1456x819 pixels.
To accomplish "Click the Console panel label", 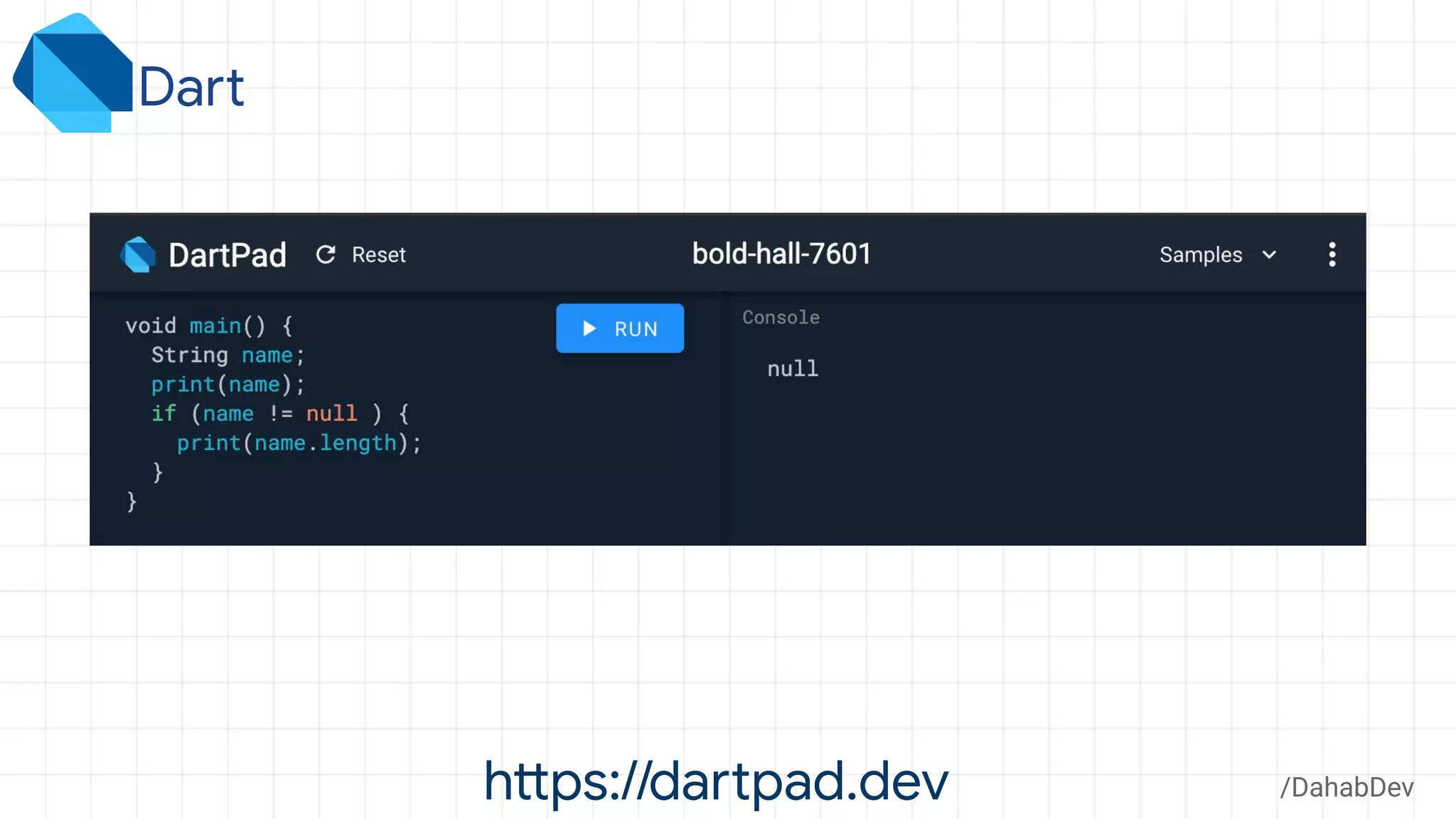I will [781, 317].
